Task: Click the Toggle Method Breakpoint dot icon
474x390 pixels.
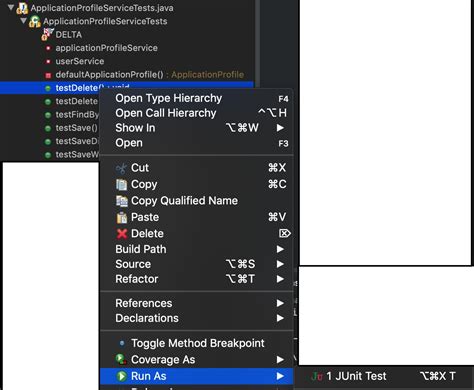Action: tap(122, 343)
